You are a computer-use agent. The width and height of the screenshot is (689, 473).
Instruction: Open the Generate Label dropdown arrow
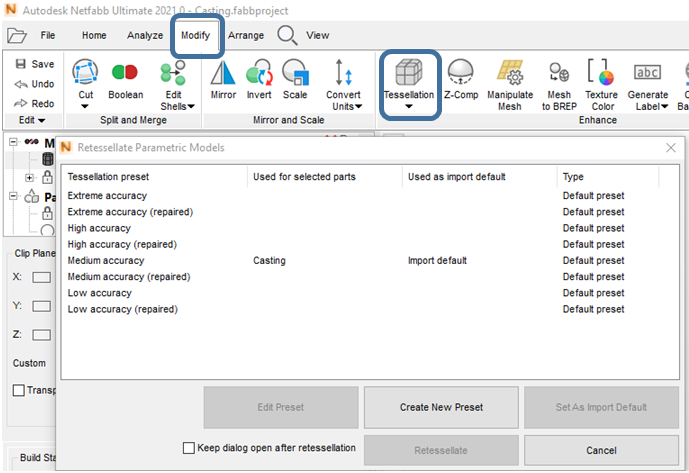pos(664,106)
